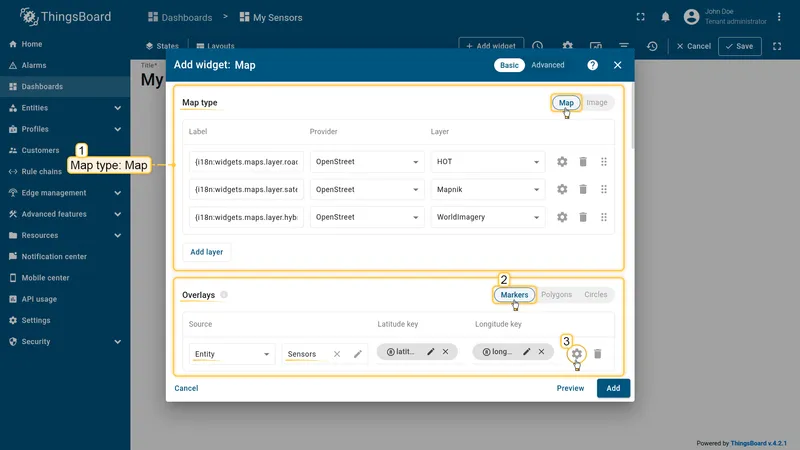
Task: Toggle fullscreen icon in top header
Action: tap(640, 17)
